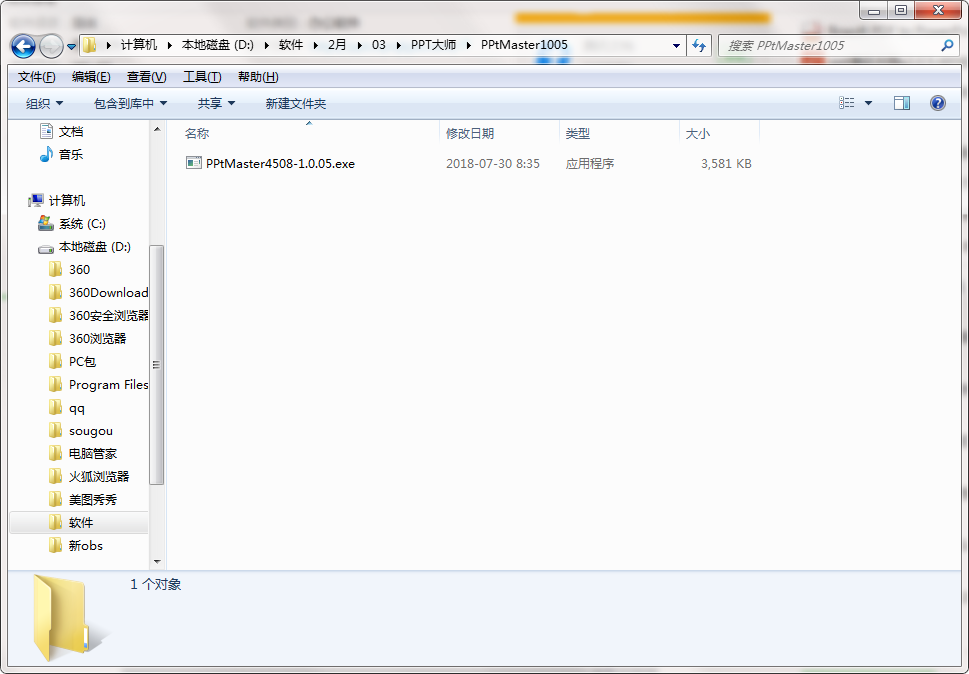Click the 本地磁盘 (D:) breadcrumb segment
Image resolution: width=969 pixels, height=674 pixels.
(x=218, y=45)
